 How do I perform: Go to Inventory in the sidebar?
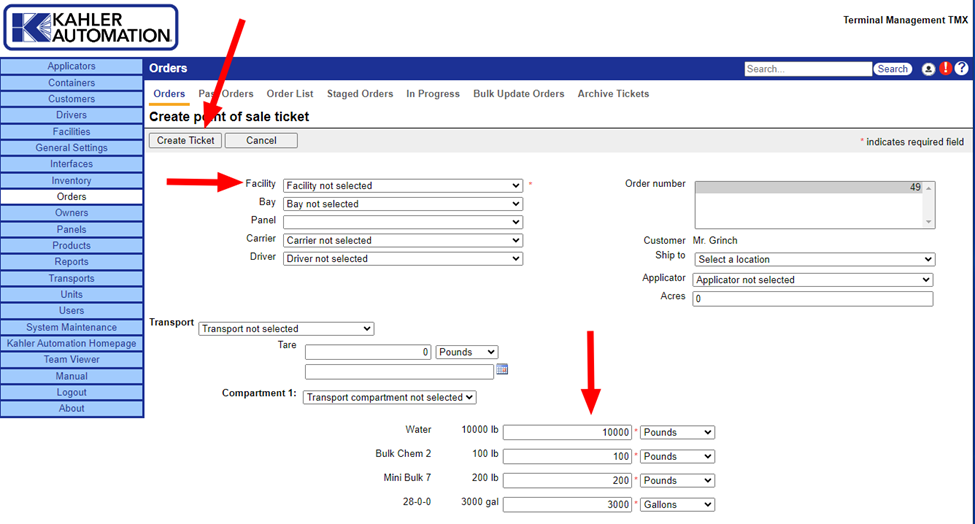click(72, 181)
